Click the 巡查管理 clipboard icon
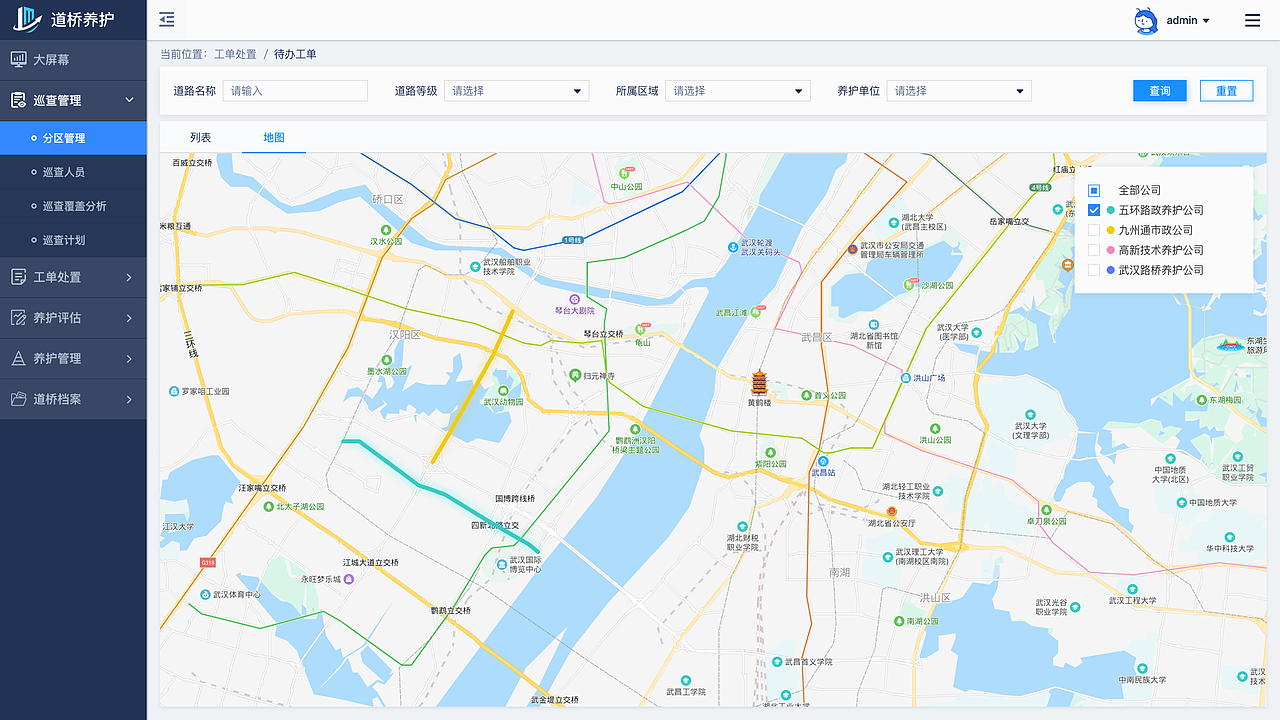 click(x=18, y=100)
